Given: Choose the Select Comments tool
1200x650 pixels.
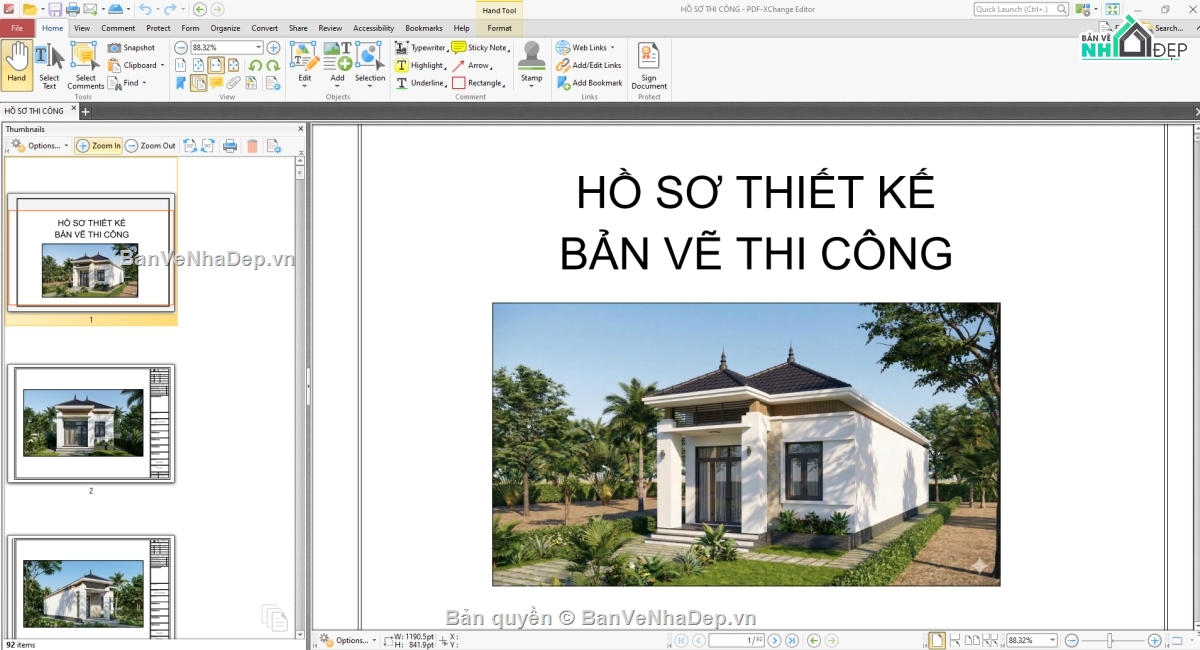Looking at the screenshot, I should tap(85, 64).
